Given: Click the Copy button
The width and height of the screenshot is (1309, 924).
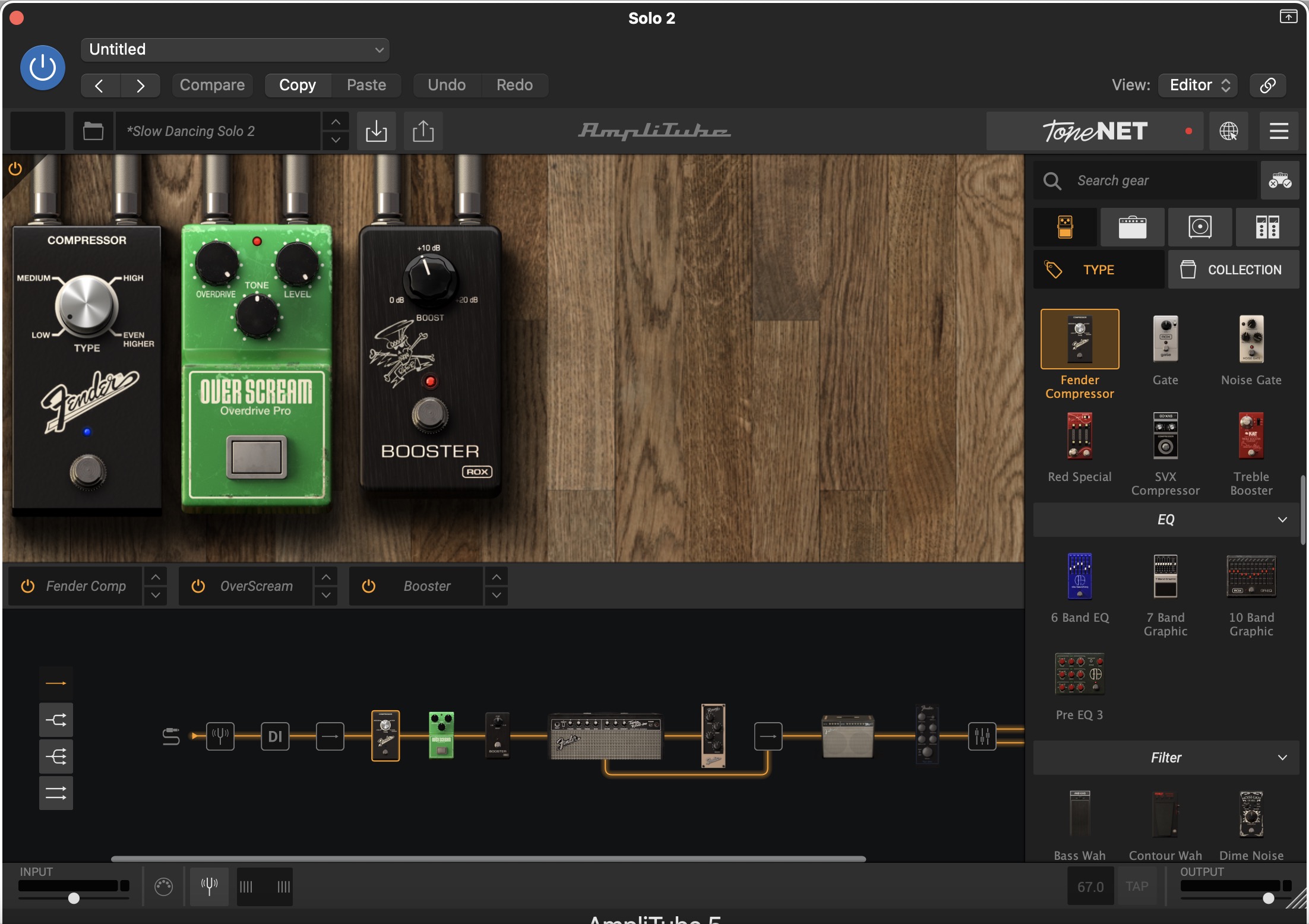Looking at the screenshot, I should 298,86.
